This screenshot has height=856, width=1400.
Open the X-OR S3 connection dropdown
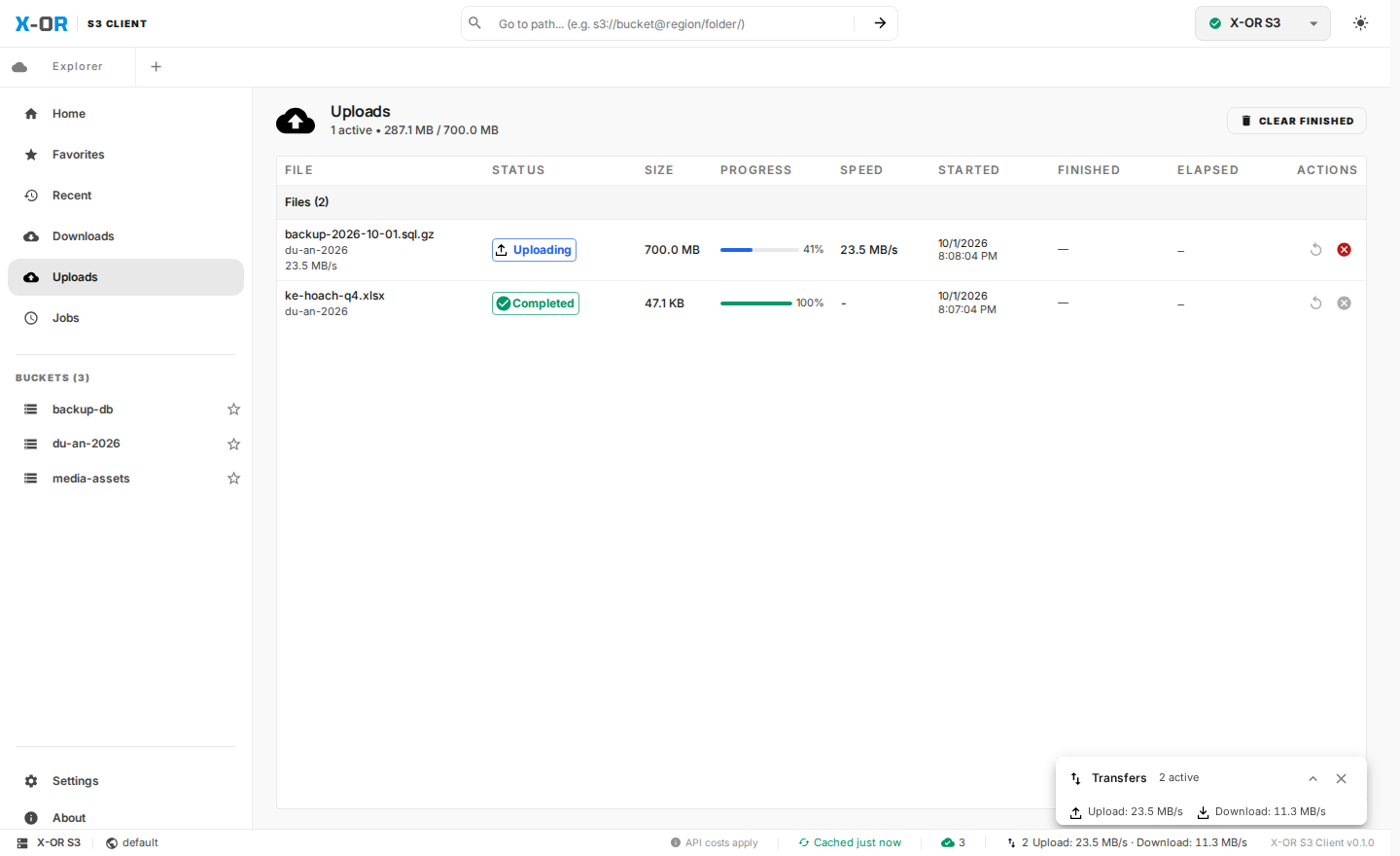click(1262, 23)
